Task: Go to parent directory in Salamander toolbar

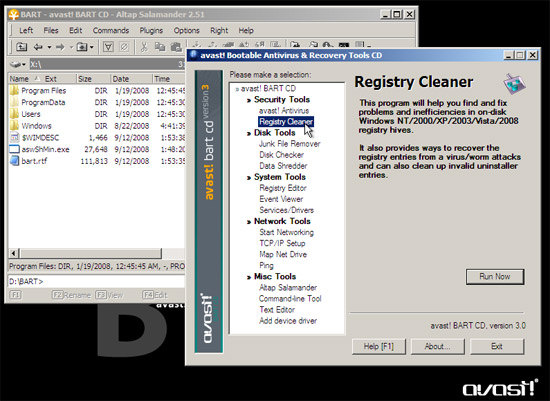Action: coord(21,47)
